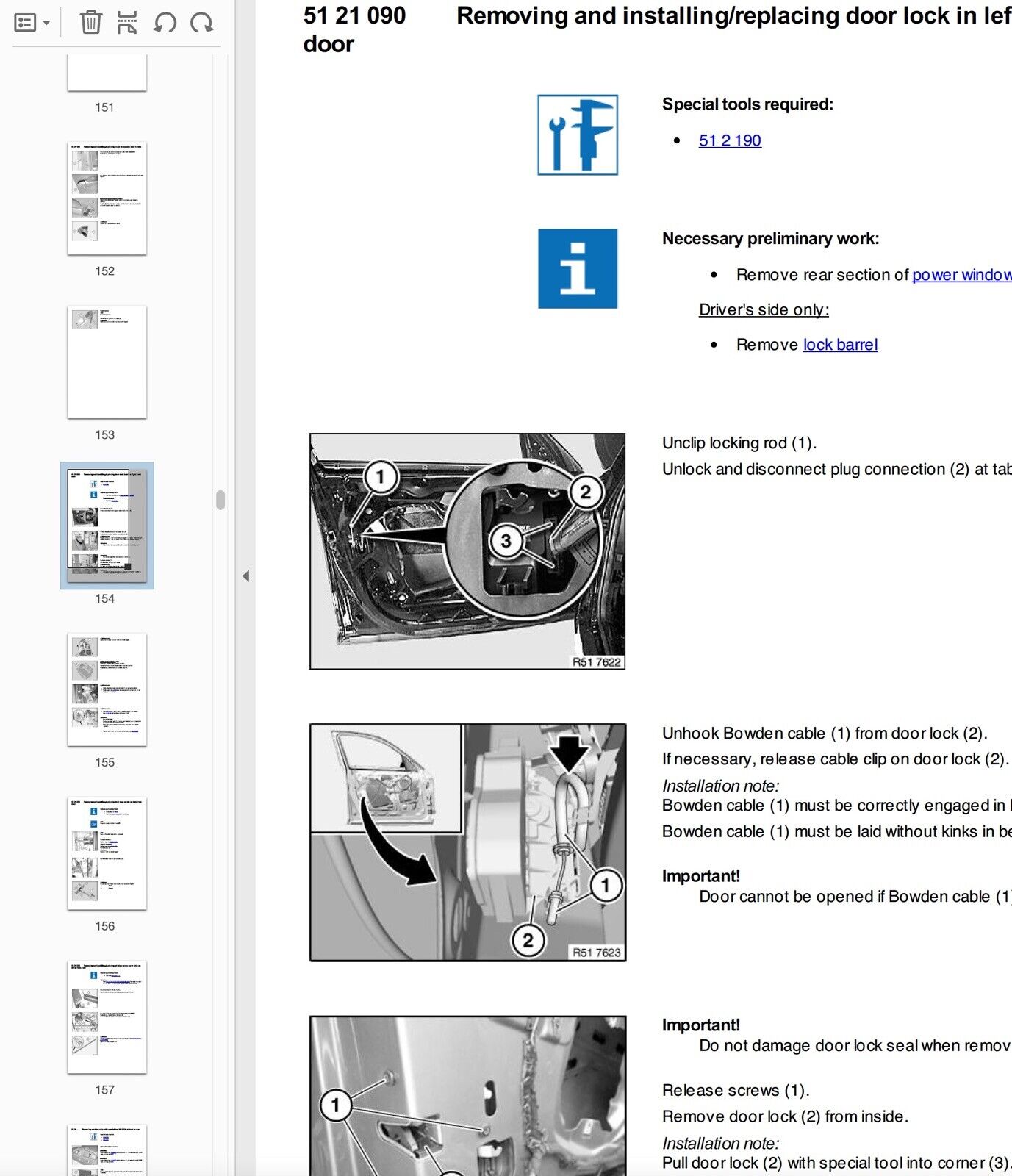This screenshot has width=1012, height=1176.
Task: Click the R51 7623 Bowden cable diagram
Action: pos(467,842)
